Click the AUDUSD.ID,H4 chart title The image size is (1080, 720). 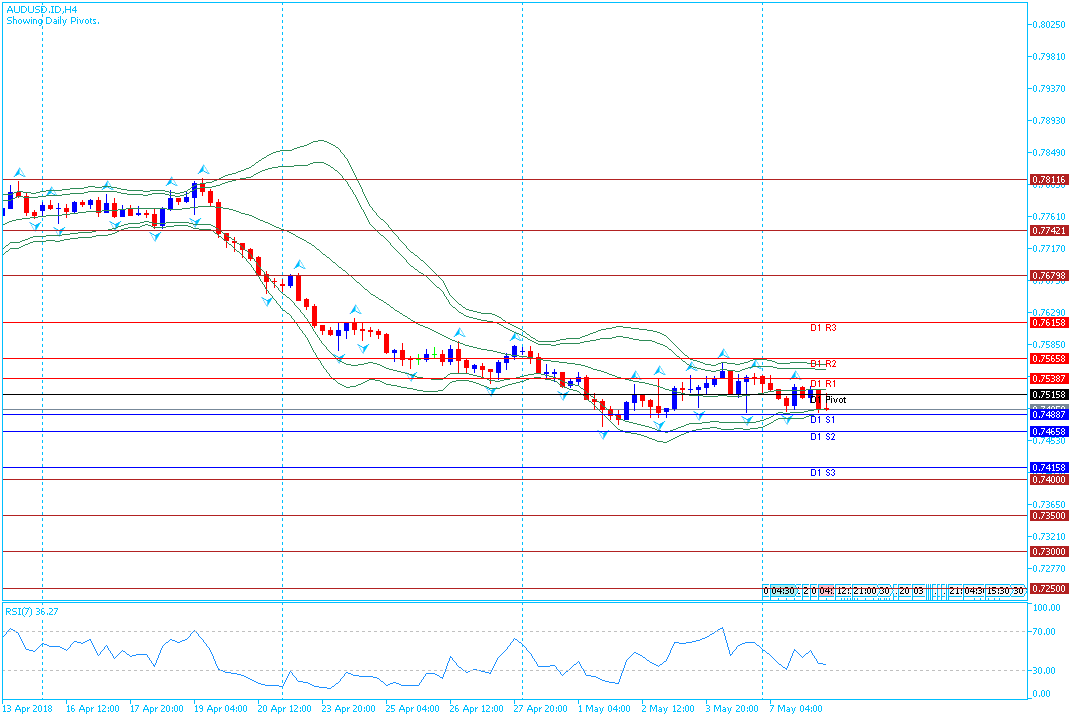click(42, 8)
